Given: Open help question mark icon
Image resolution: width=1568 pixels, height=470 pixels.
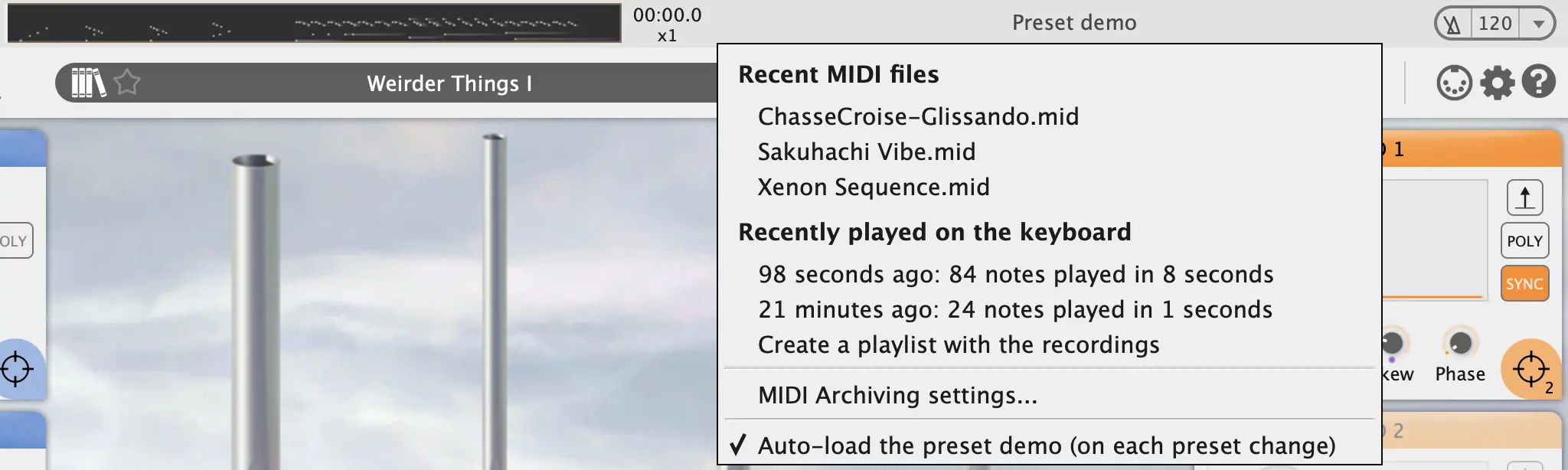Looking at the screenshot, I should click(x=1538, y=82).
